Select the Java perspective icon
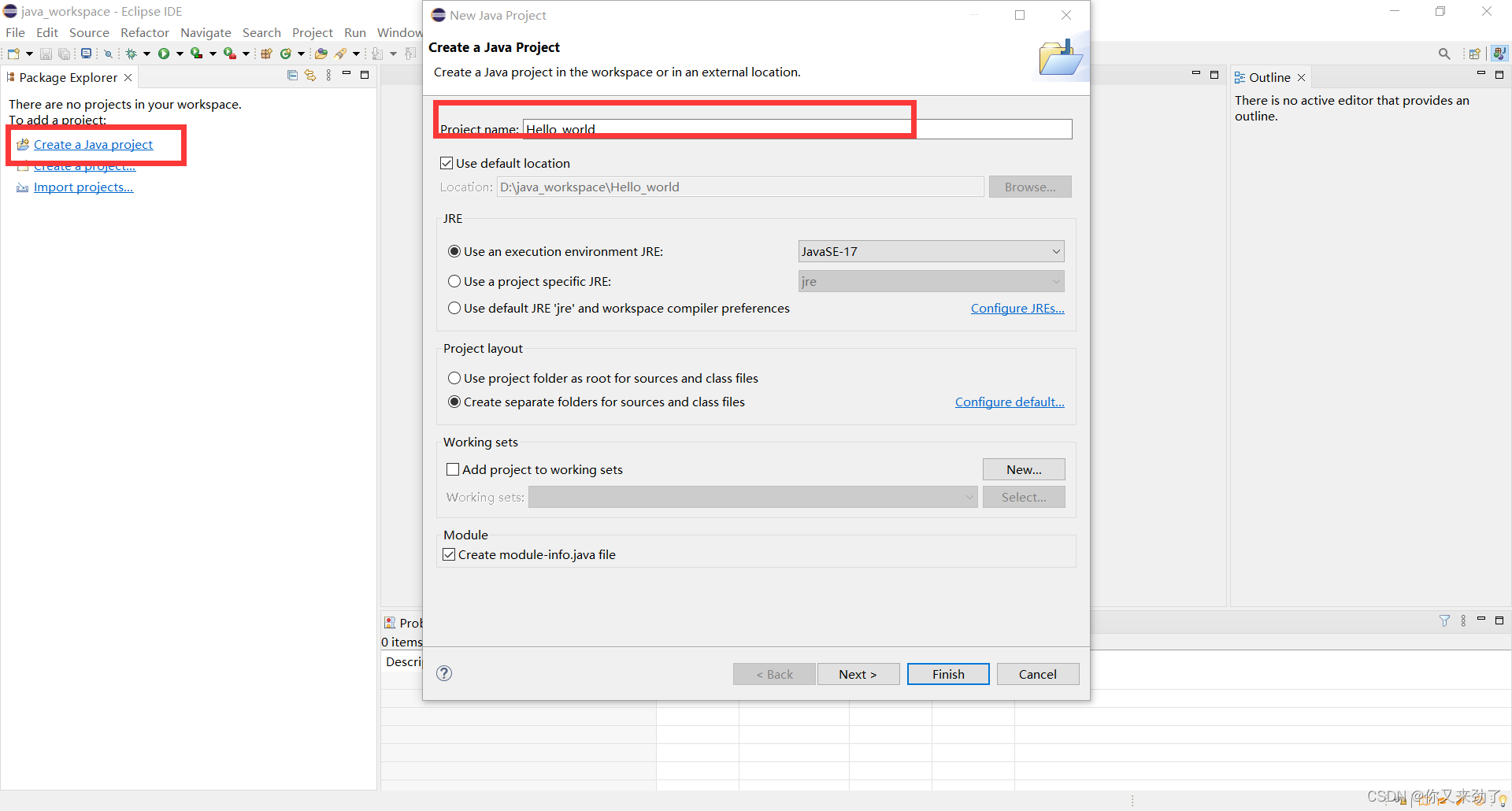 click(x=1499, y=54)
